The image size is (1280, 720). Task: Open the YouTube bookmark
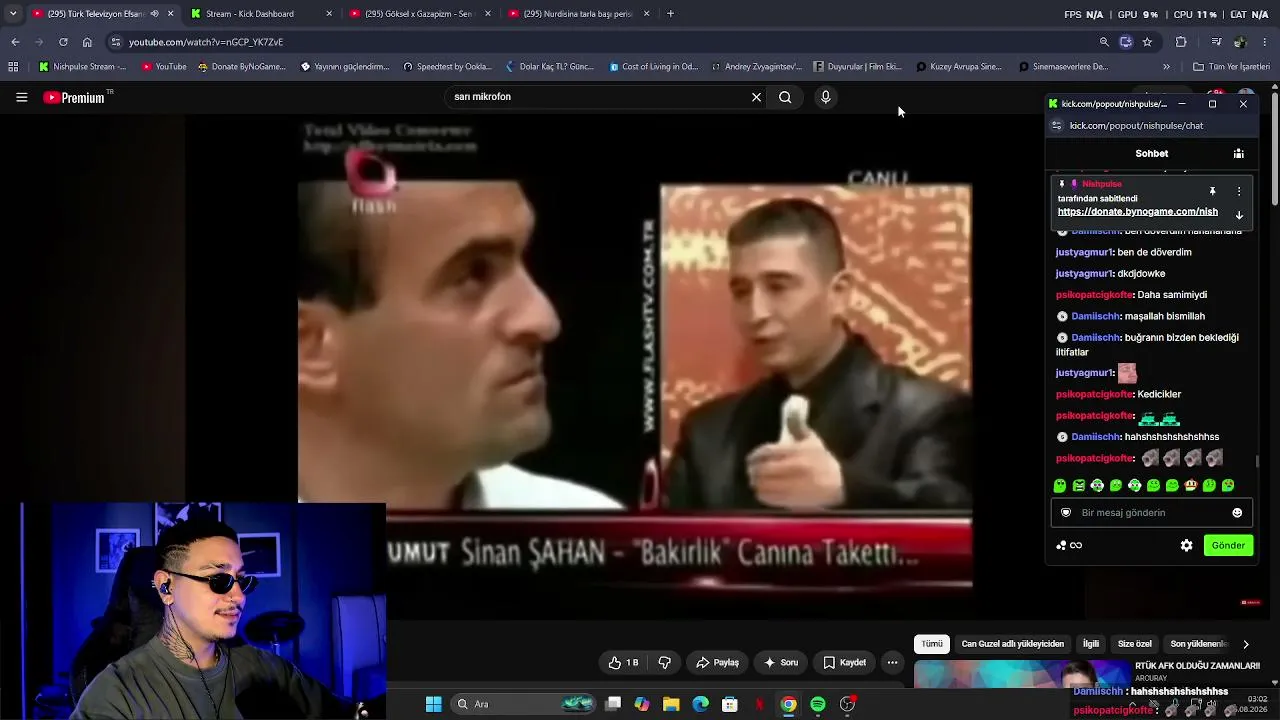[164, 67]
